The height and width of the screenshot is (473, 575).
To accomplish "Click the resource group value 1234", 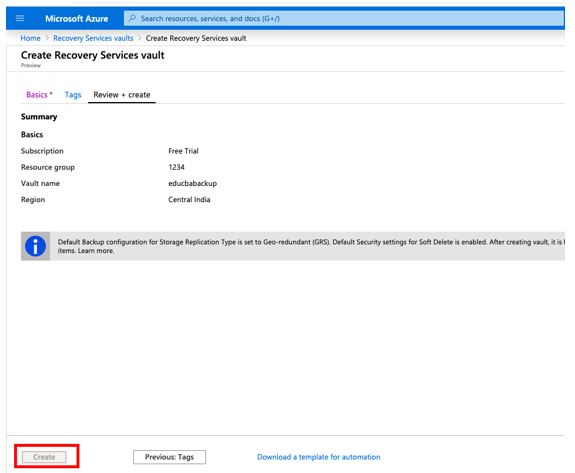I will (176, 167).
